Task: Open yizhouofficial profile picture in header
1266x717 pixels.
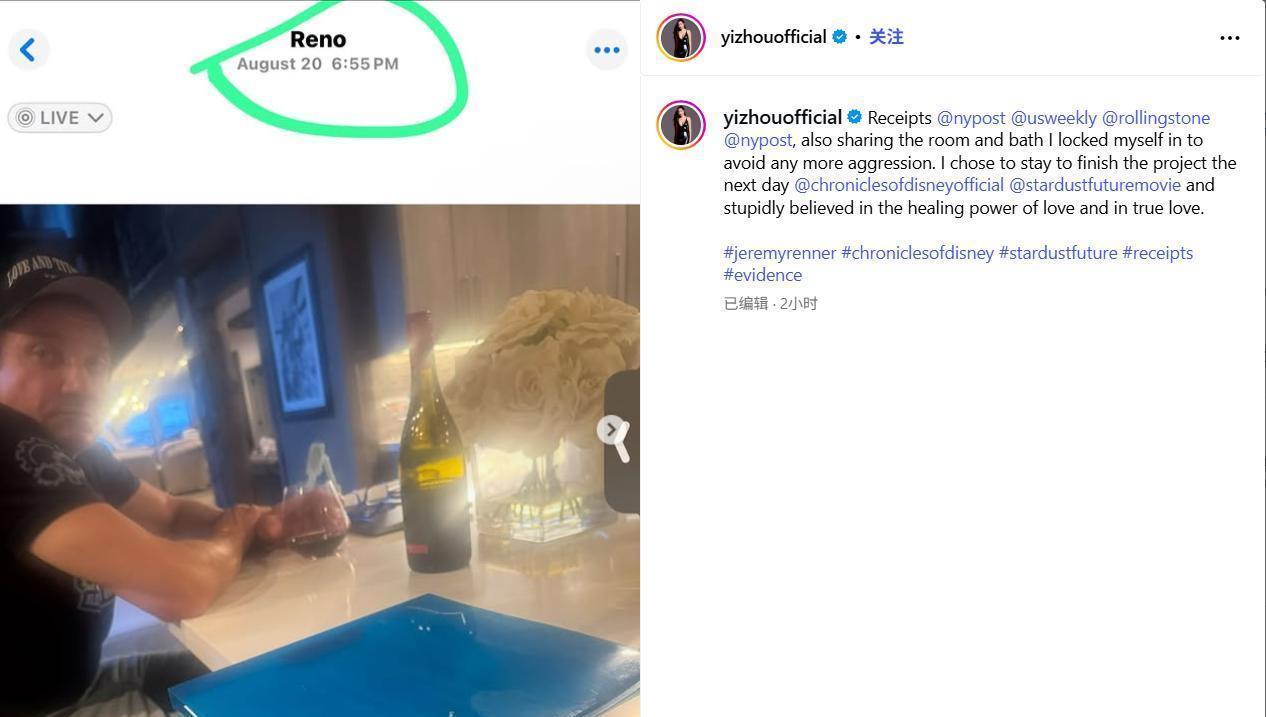Action: click(681, 38)
